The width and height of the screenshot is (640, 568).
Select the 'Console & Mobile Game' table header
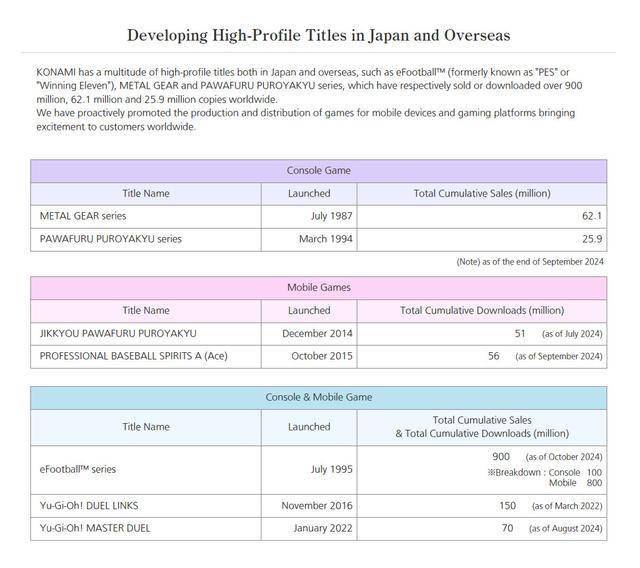[318, 397]
